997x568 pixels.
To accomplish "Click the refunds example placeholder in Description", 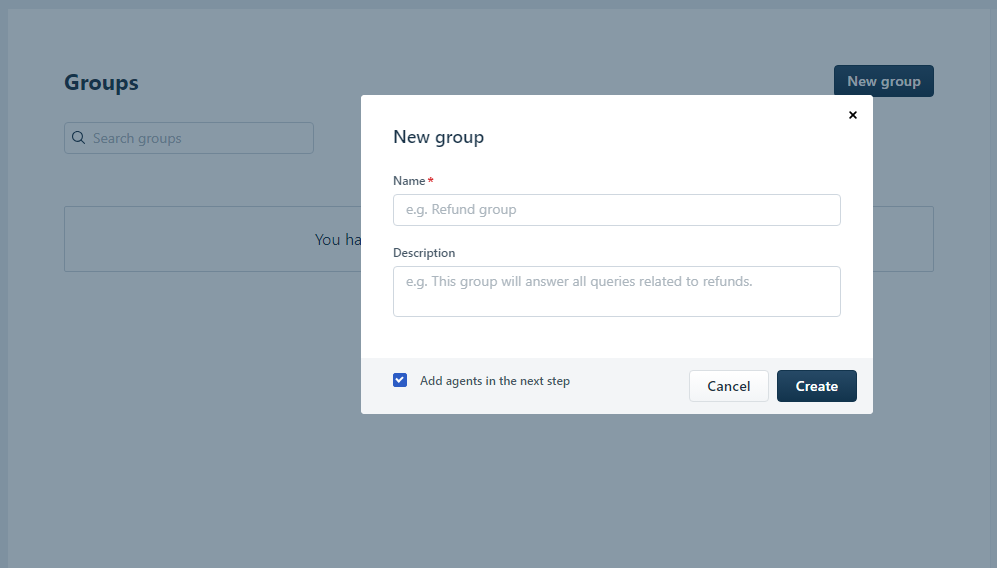I will 578,282.
